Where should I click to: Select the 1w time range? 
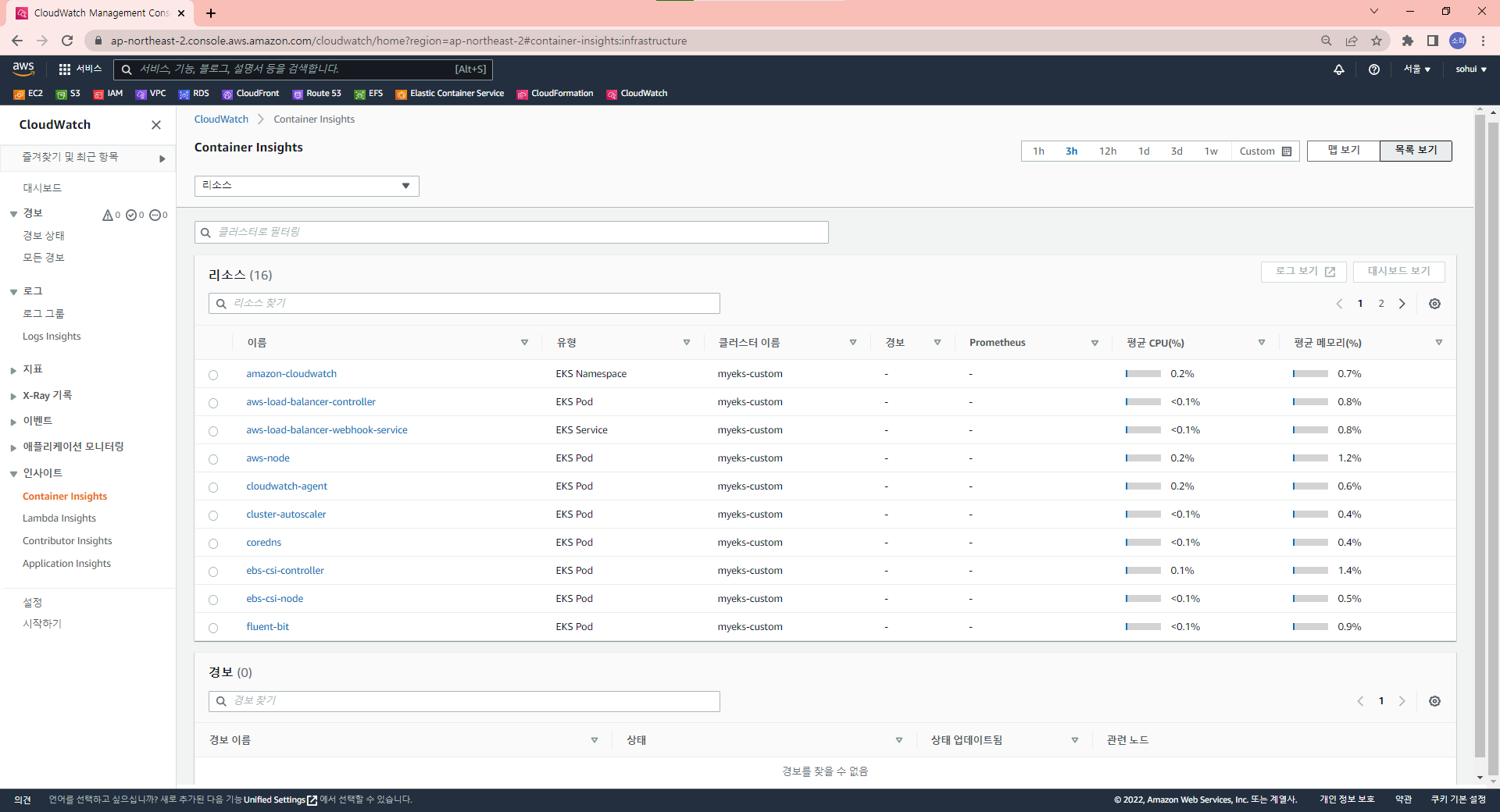pos(1210,151)
